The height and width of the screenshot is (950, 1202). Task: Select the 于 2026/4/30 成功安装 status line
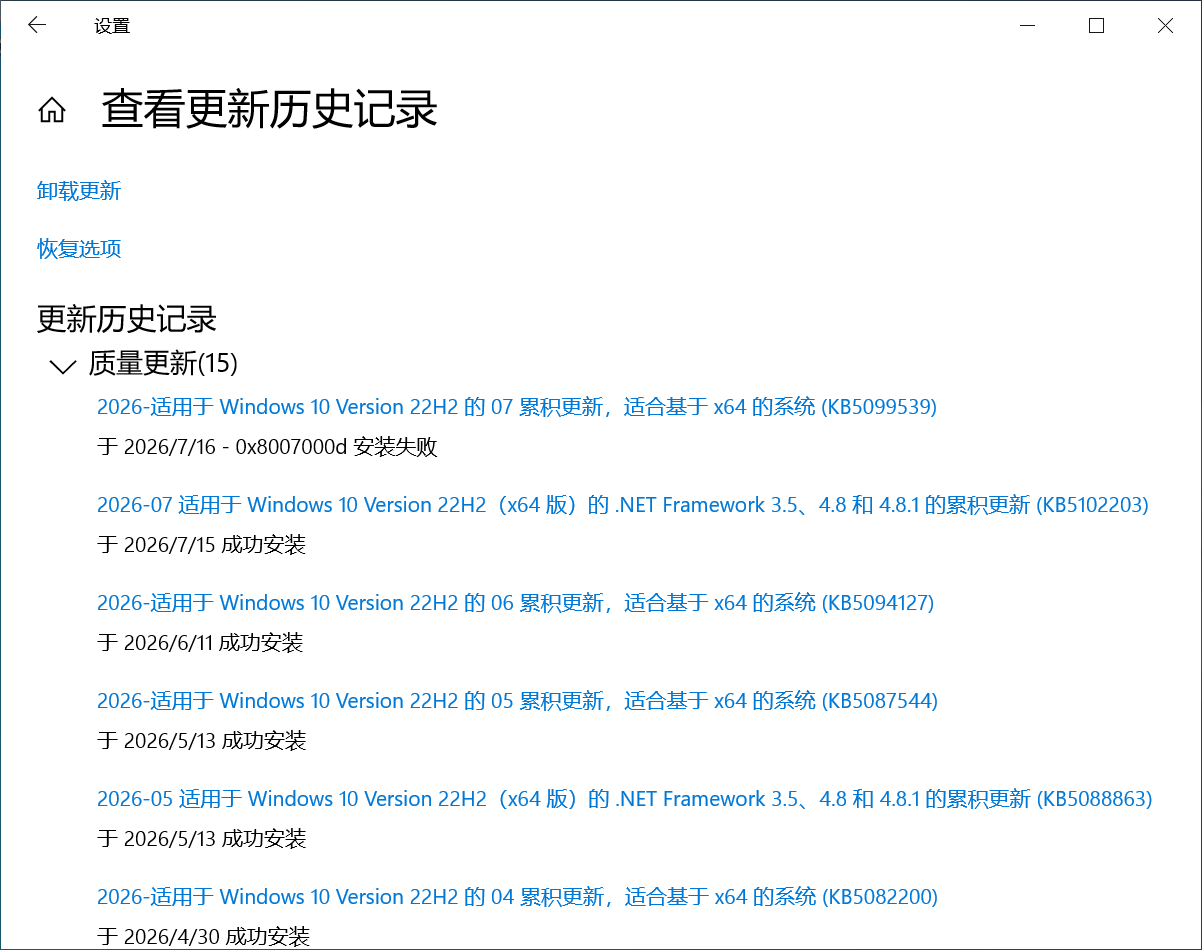click(203, 937)
